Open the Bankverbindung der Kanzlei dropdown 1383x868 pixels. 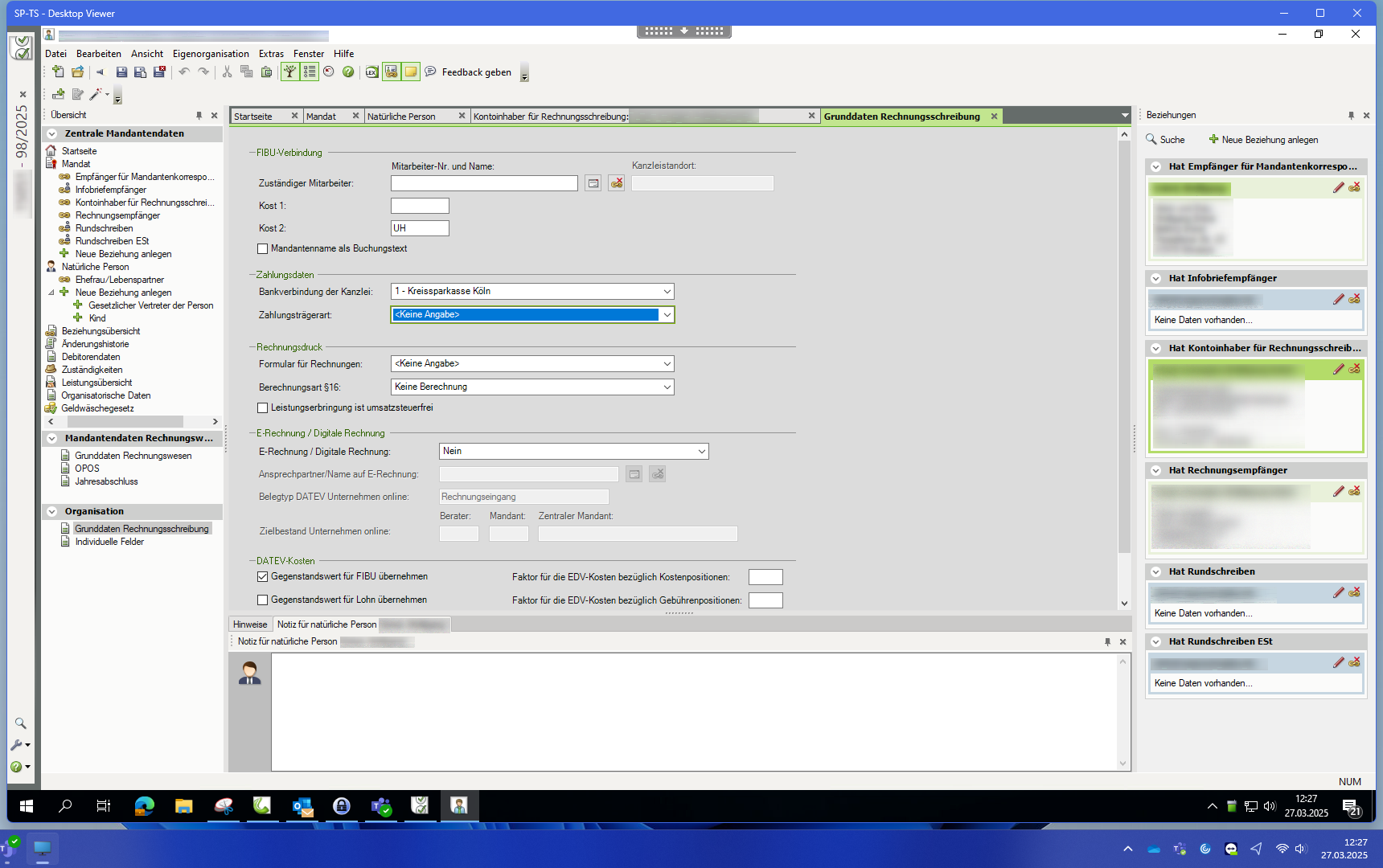[667, 292]
